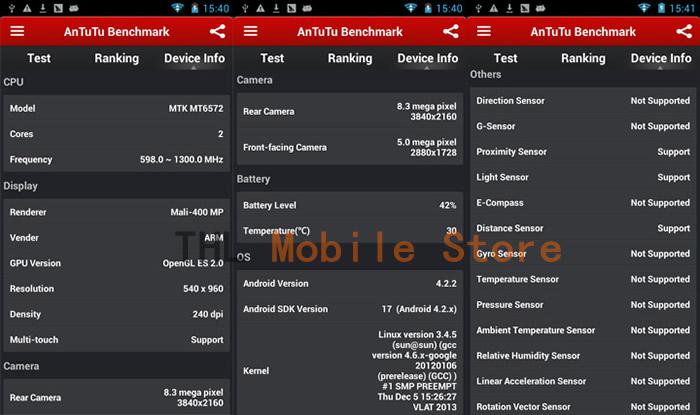Tap Temperature Sensor row
The image size is (700, 415).
pos(583,279)
